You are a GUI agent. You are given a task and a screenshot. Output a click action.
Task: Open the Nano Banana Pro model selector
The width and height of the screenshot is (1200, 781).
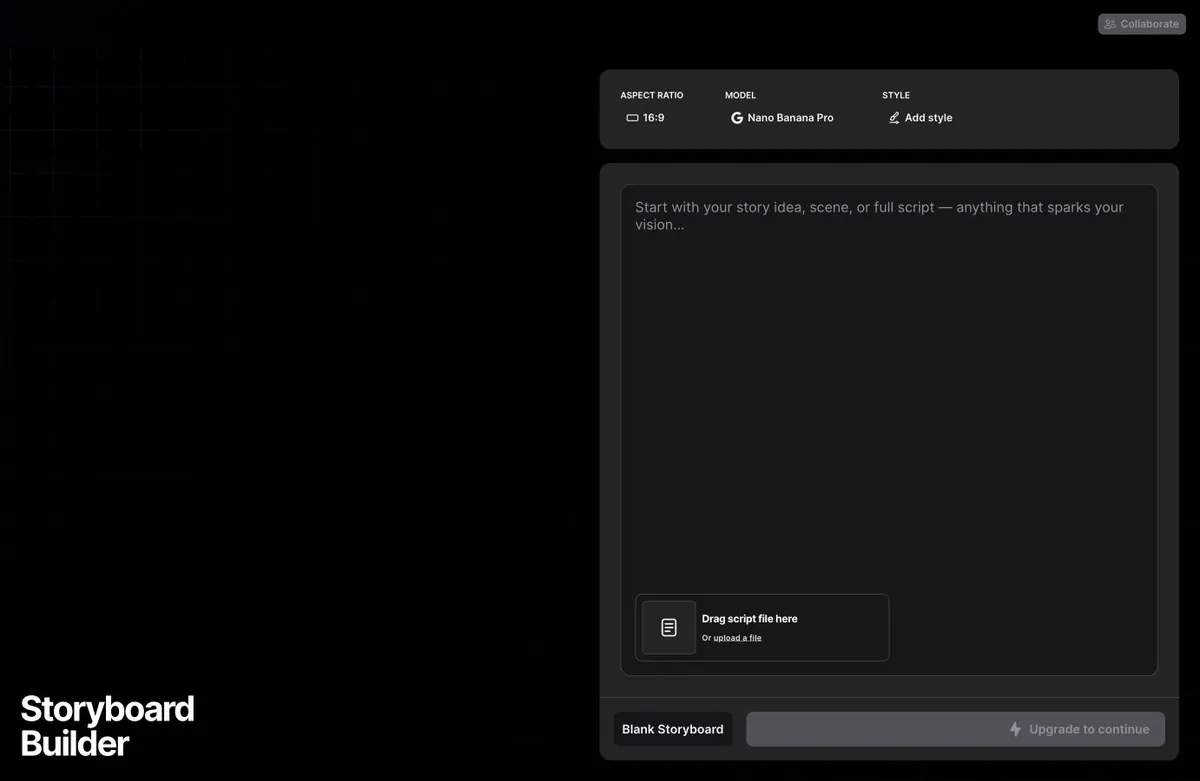pyautogui.click(x=782, y=118)
